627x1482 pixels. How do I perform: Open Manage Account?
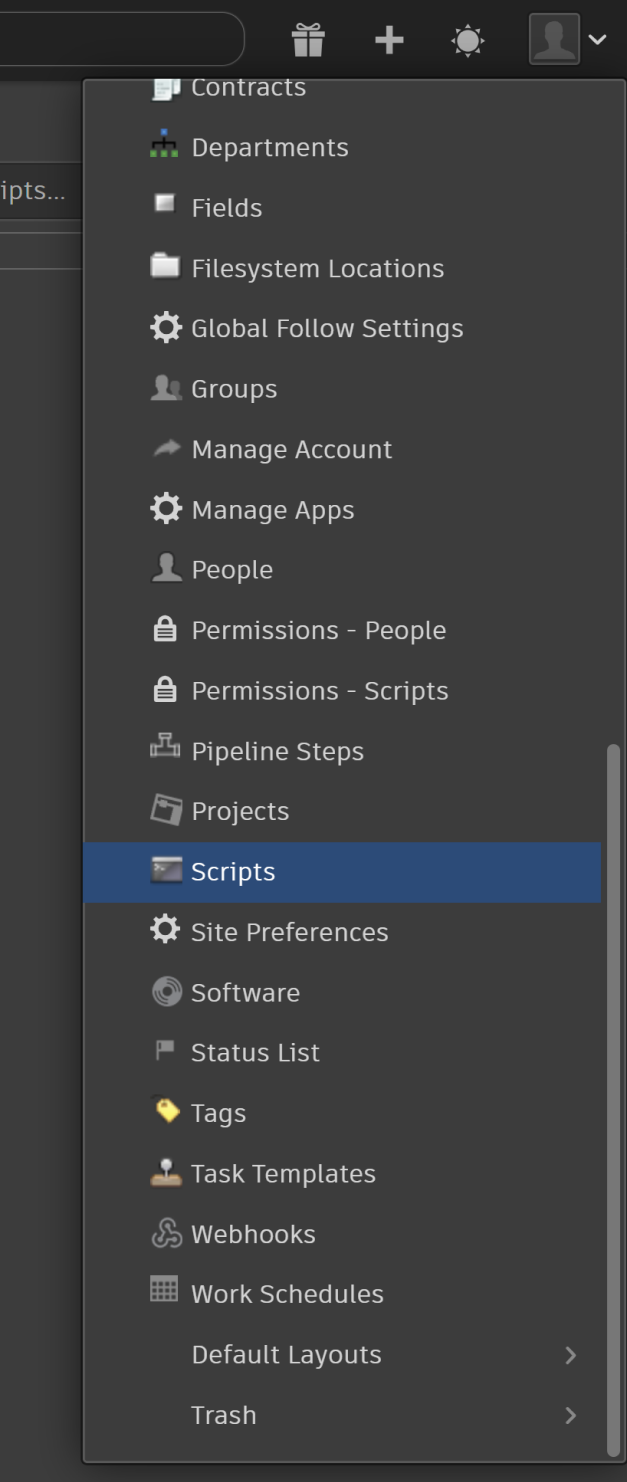pyautogui.click(x=291, y=449)
